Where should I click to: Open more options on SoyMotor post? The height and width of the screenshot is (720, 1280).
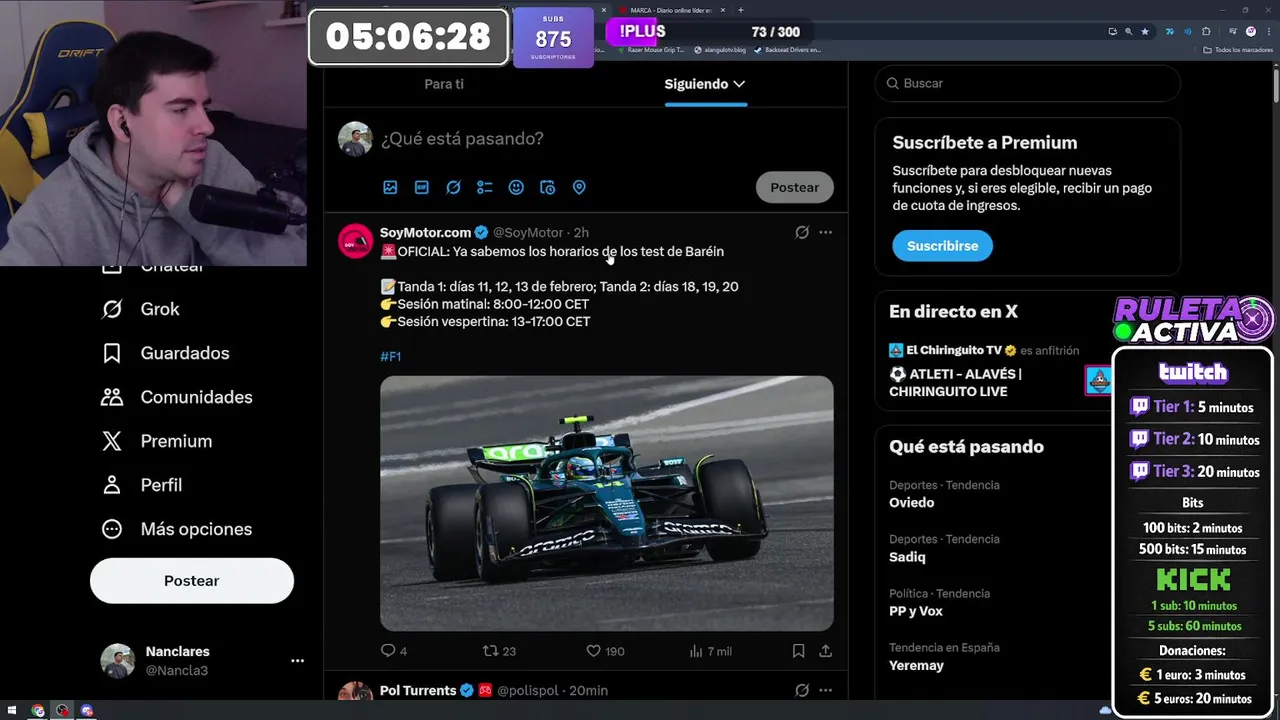point(825,232)
